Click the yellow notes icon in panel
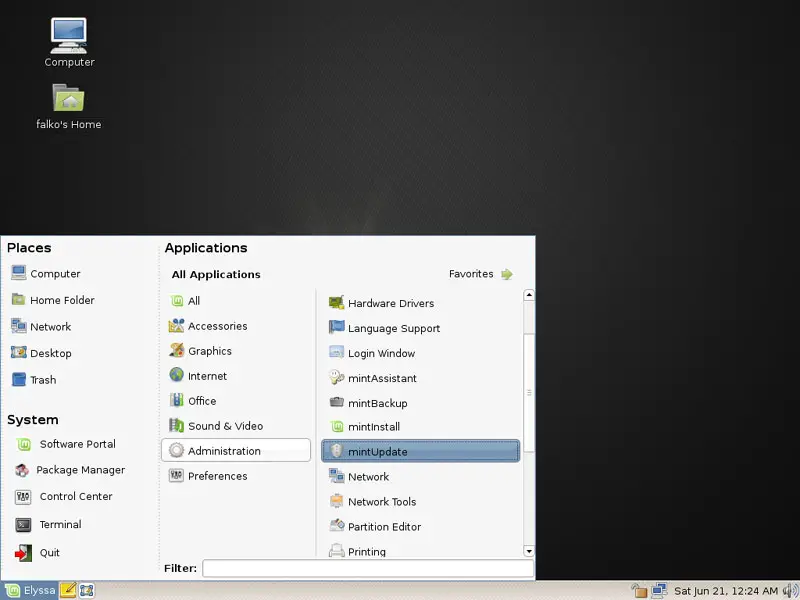The width and height of the screenshot is (800, 600). [68, 591]
